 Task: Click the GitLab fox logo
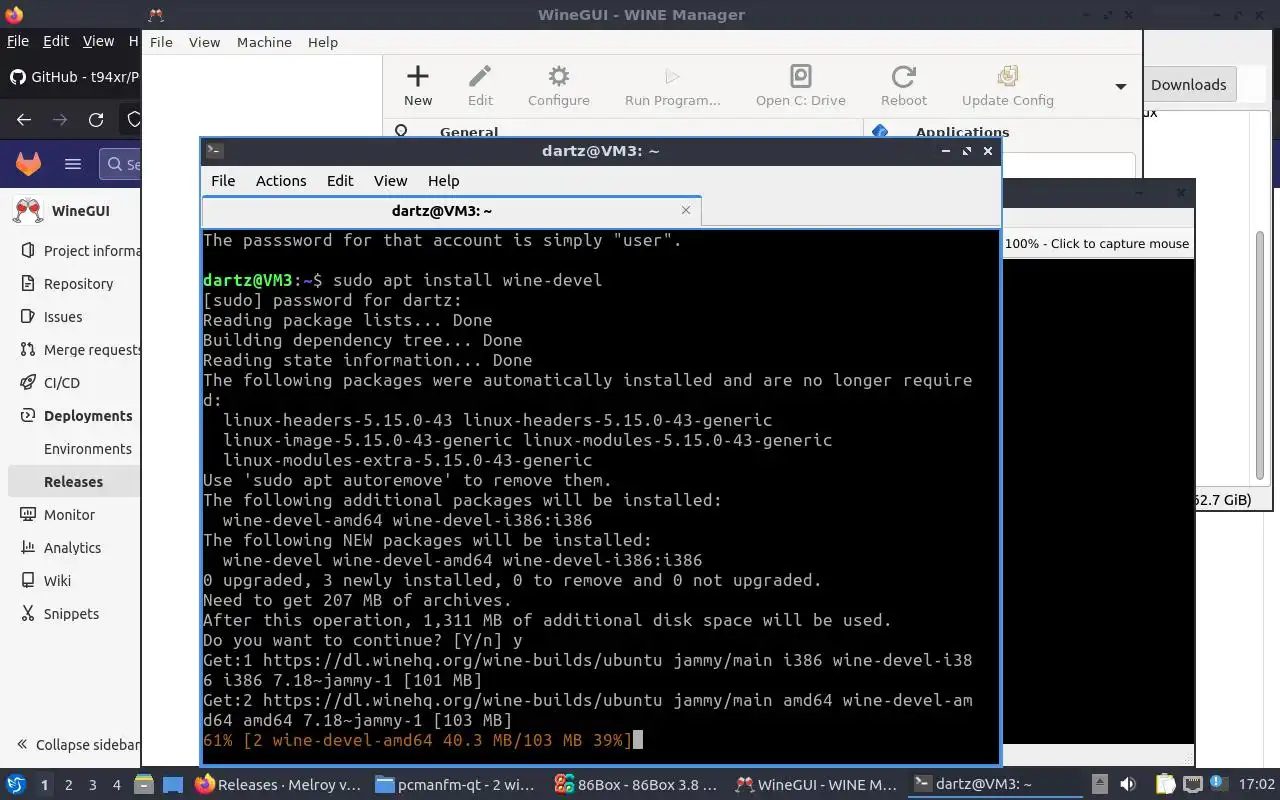coord(28,164)
